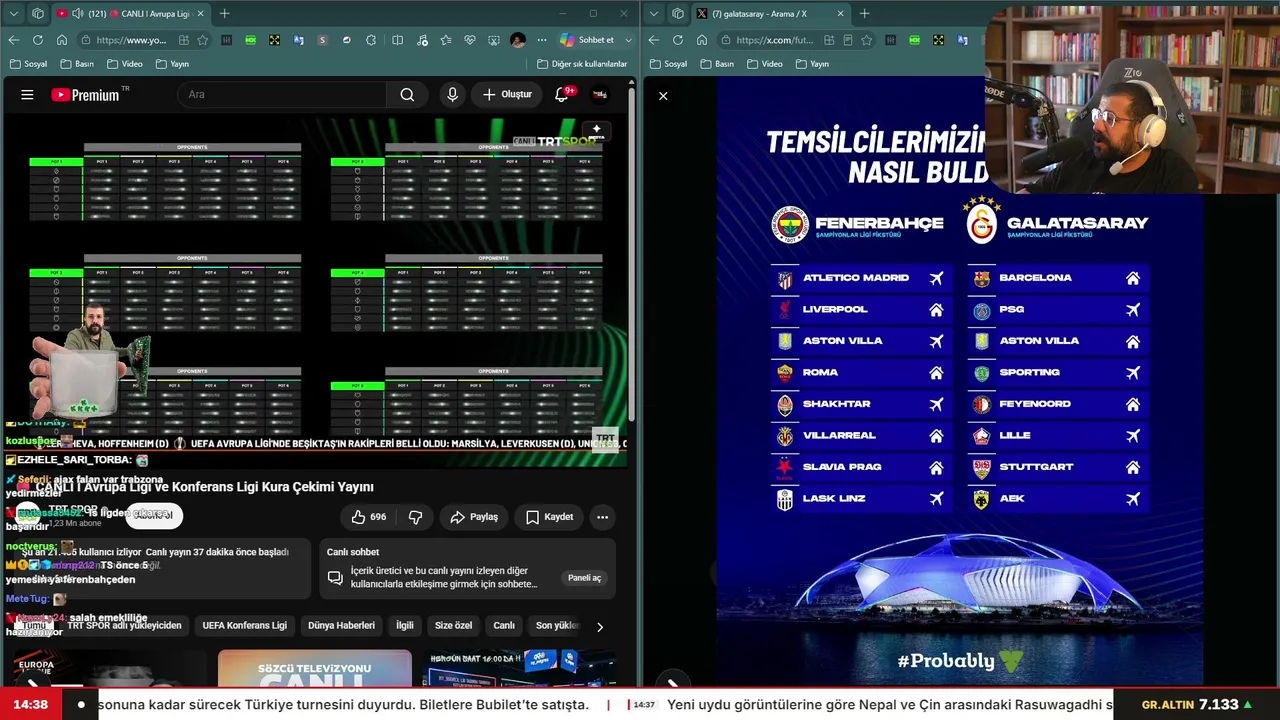Viewport: 1280px width, 720px height.
Task: Open extensions puzzle menu in YouTube window
Action: pos(371,40)
